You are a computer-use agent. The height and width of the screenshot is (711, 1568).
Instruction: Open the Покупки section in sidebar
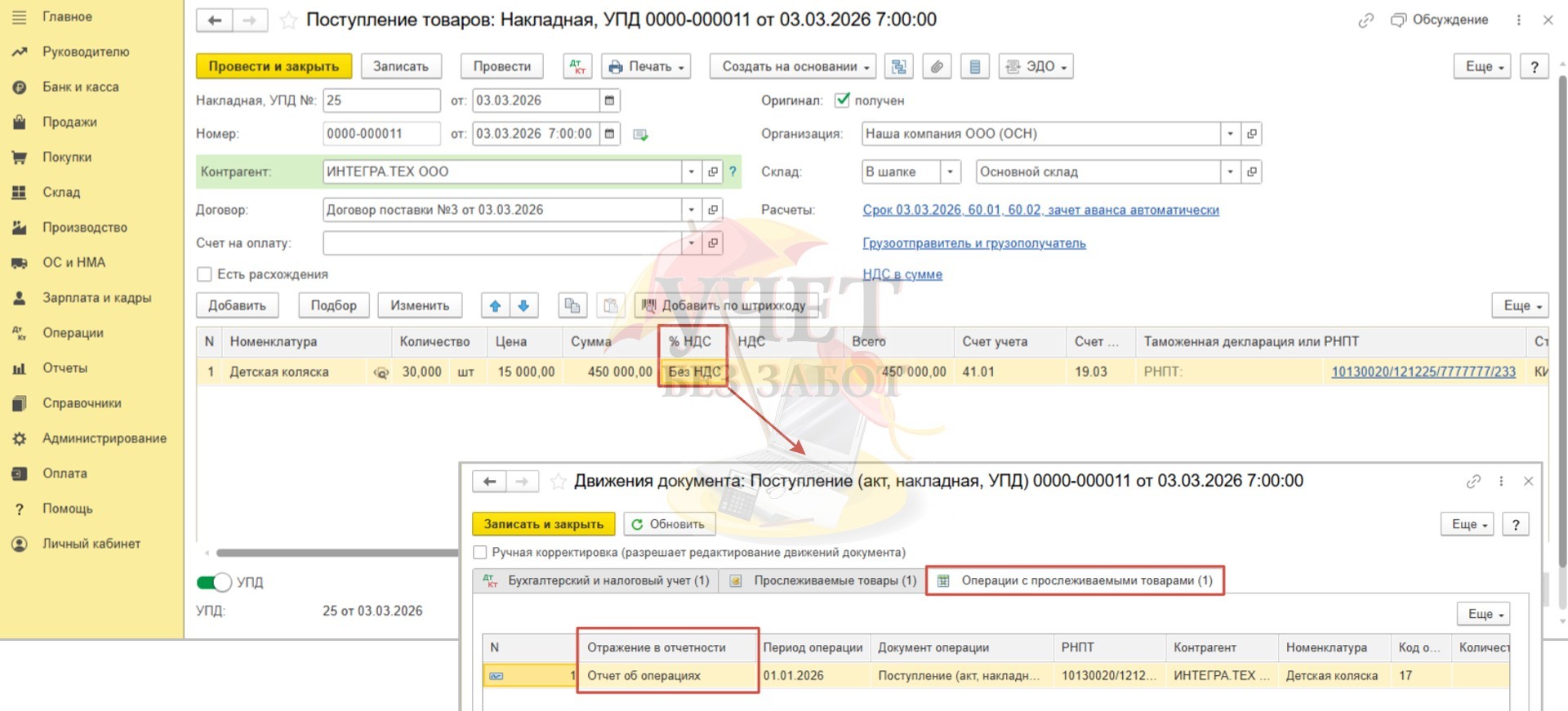[67, 157]
